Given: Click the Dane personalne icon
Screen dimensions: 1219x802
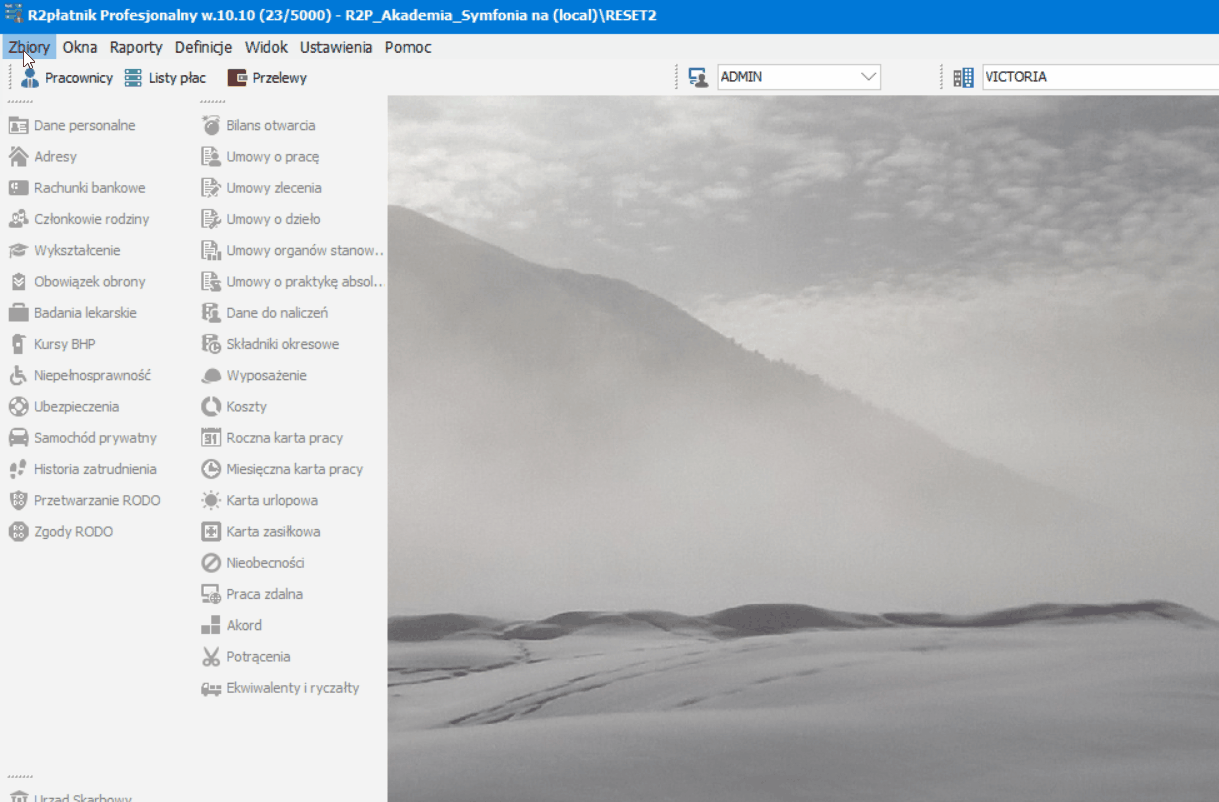Looking at the screenshot, I should coord(18,126).
